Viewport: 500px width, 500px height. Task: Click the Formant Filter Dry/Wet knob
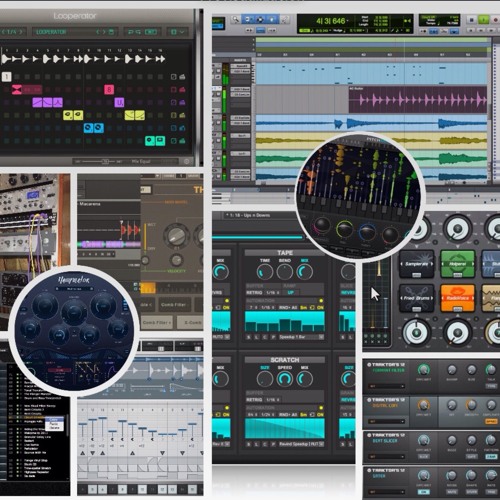(423, 369)
